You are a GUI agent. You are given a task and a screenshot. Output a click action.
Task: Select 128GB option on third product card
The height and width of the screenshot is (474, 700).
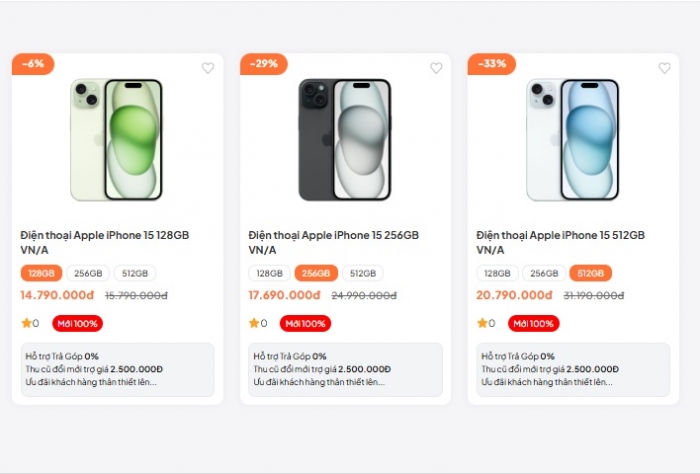pyautogui.click(x=497, y=273)
